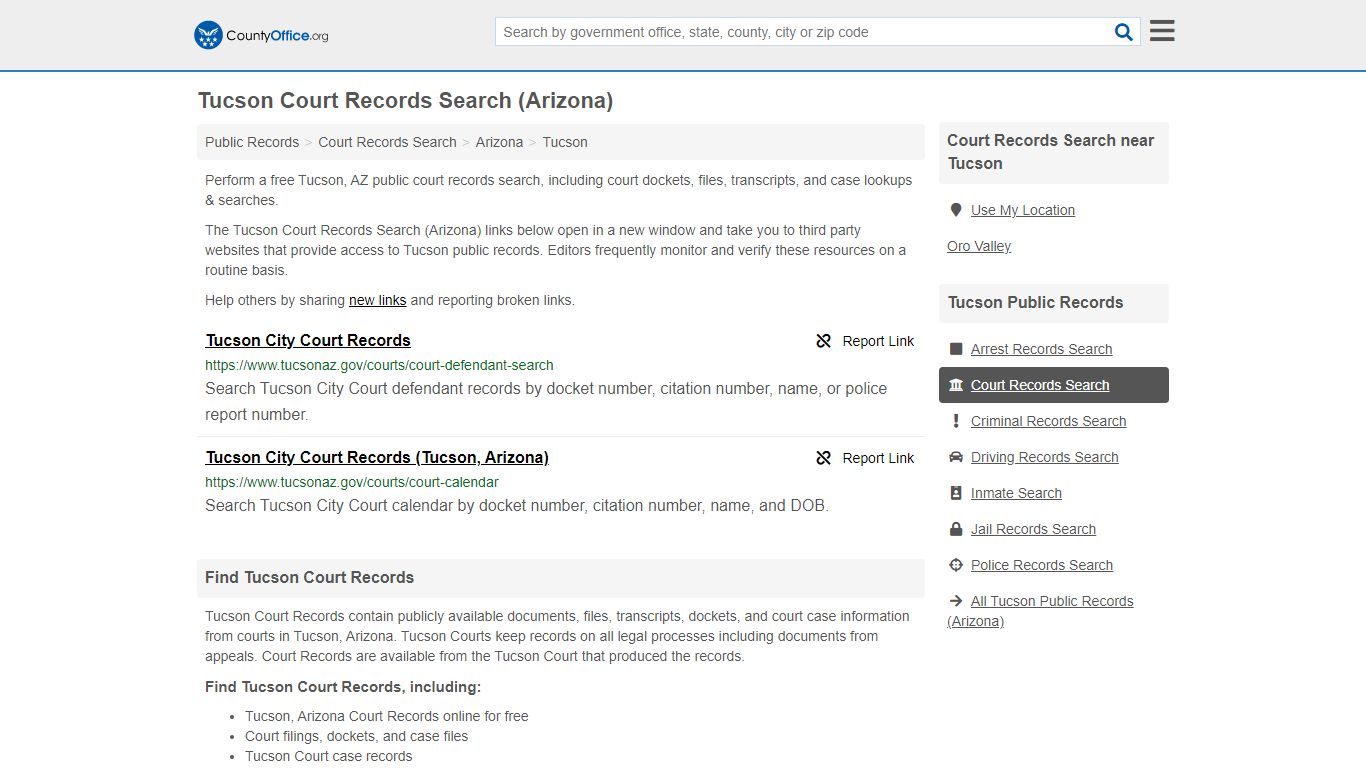Open Police Records Search link
Image resolution: width=1366 pixels, height=768 pixels.
1041,565
